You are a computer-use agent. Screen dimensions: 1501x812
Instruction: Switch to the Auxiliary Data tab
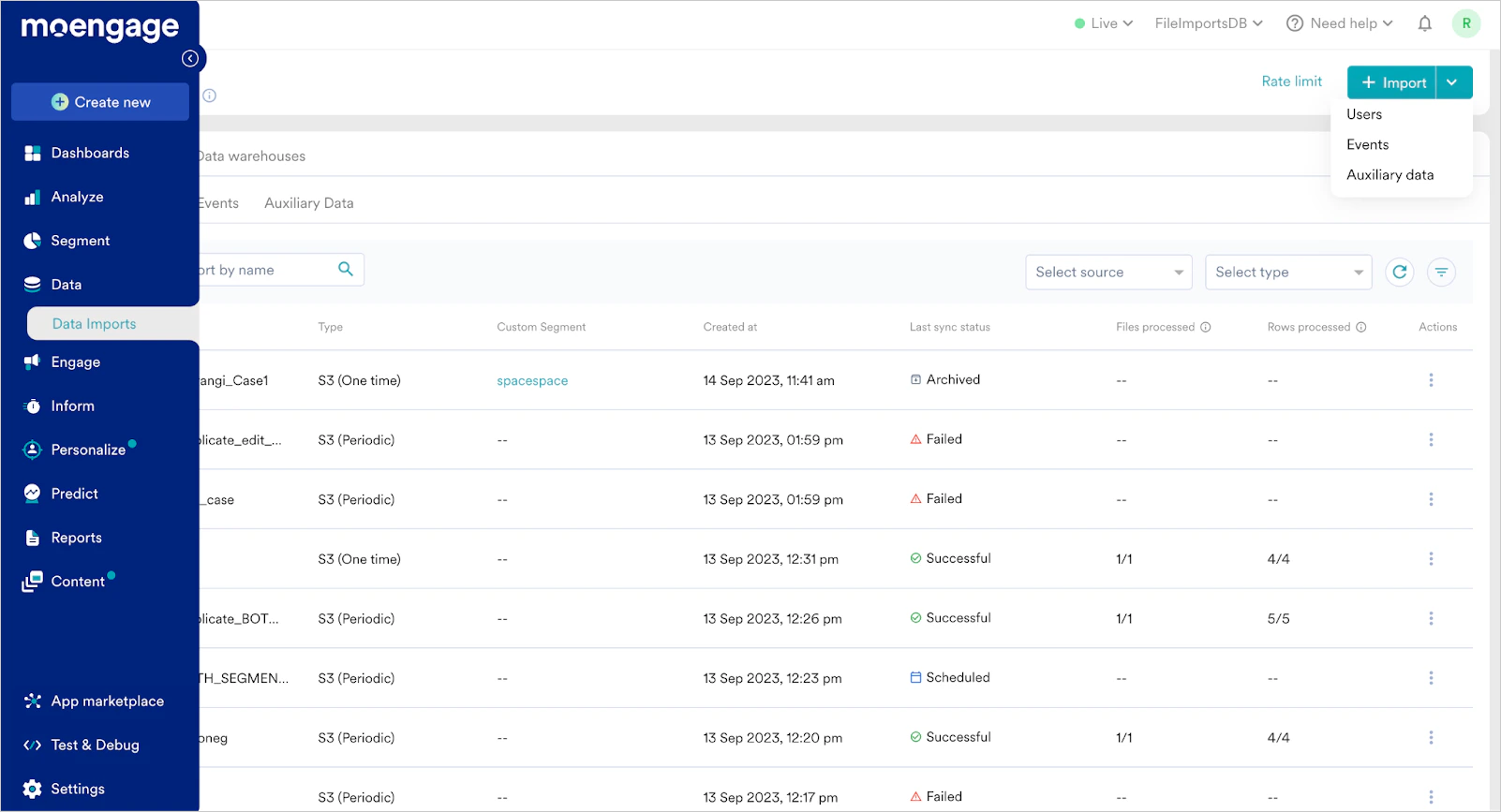[309, 203]
